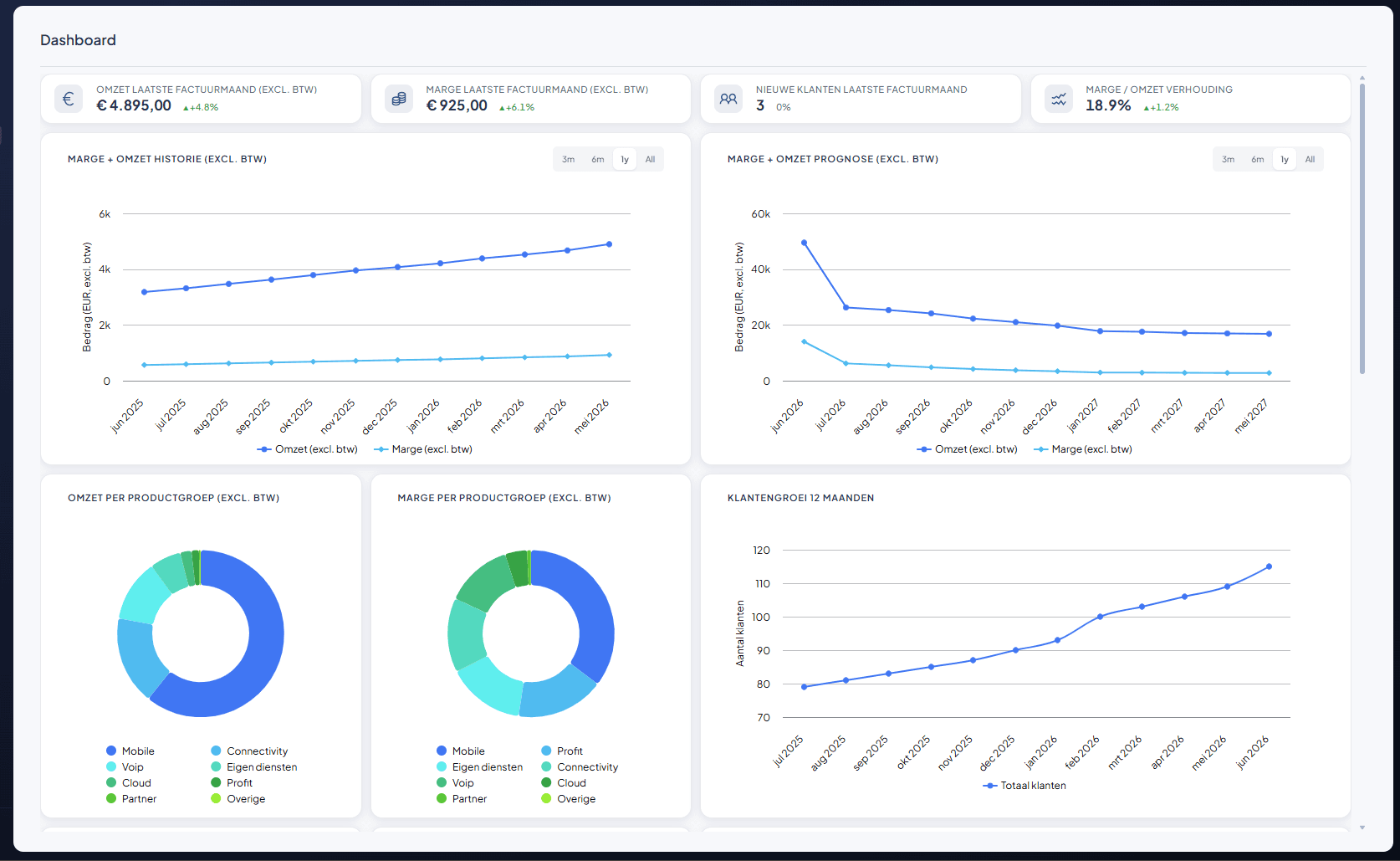Click the euro icon on revenue card
This screenshot has height=861, width=1400.
[69, 99]
